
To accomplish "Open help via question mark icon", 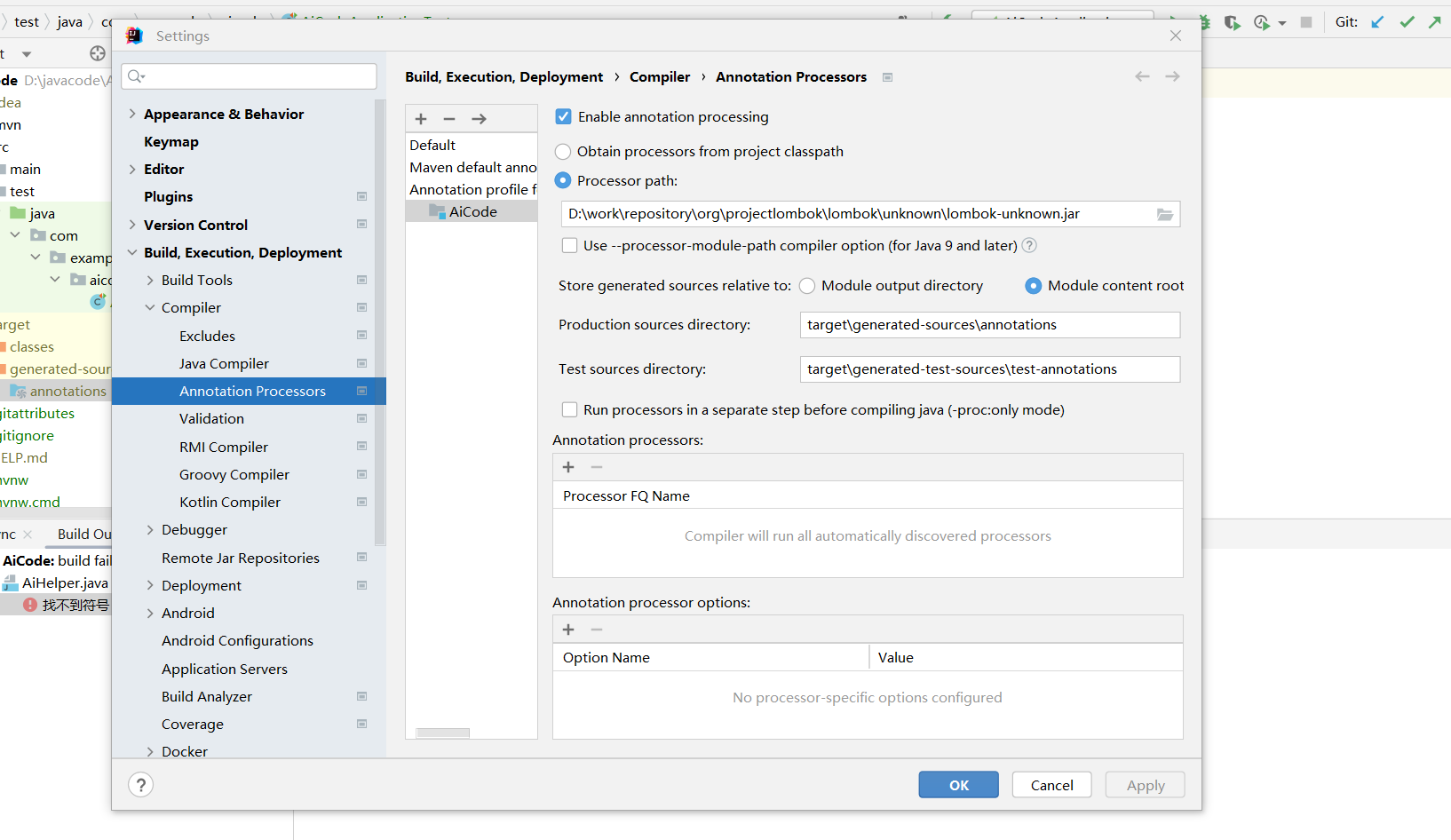I will (x=140, y=784).
